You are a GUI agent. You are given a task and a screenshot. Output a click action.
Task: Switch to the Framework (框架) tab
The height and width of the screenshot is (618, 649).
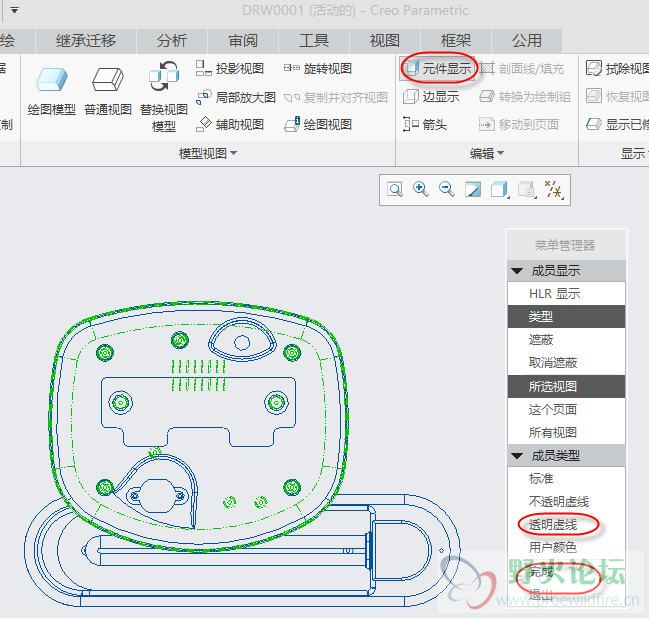(x=456, y=41)
